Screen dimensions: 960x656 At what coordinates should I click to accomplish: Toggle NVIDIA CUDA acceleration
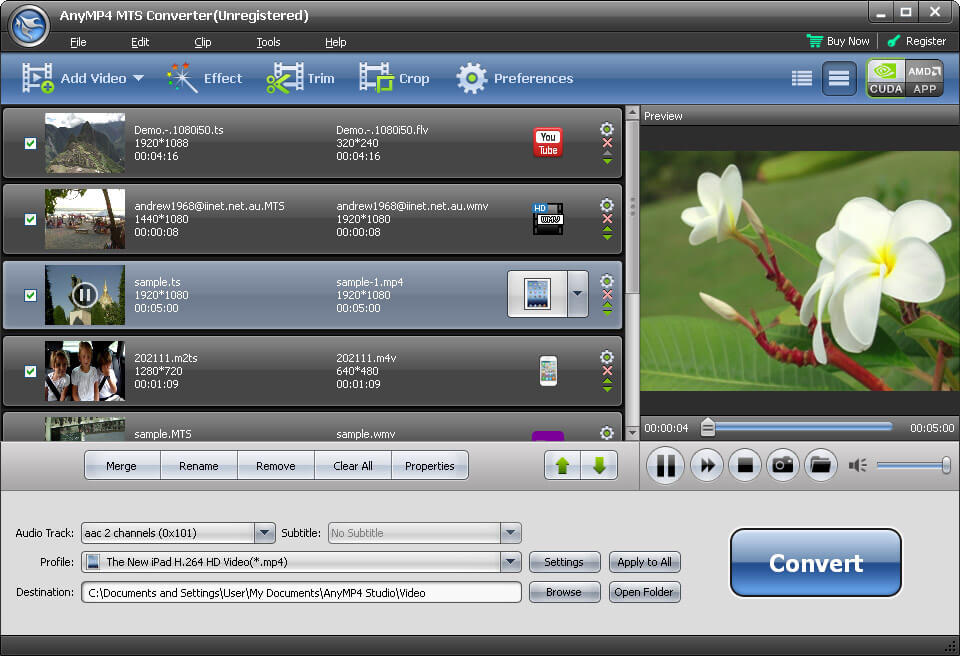click(885, 78)
